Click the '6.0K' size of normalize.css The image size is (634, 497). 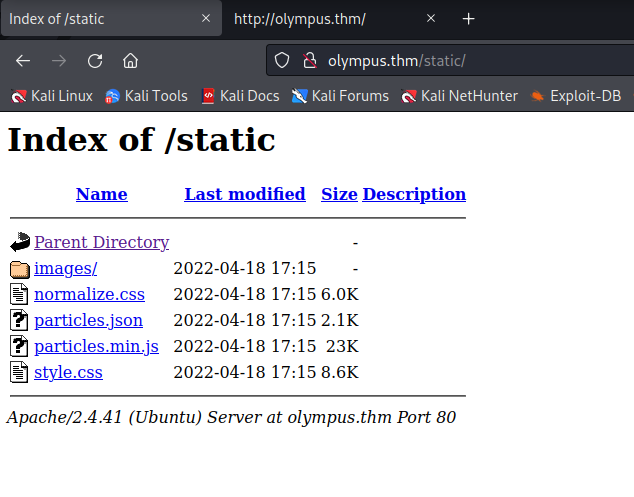340,294
